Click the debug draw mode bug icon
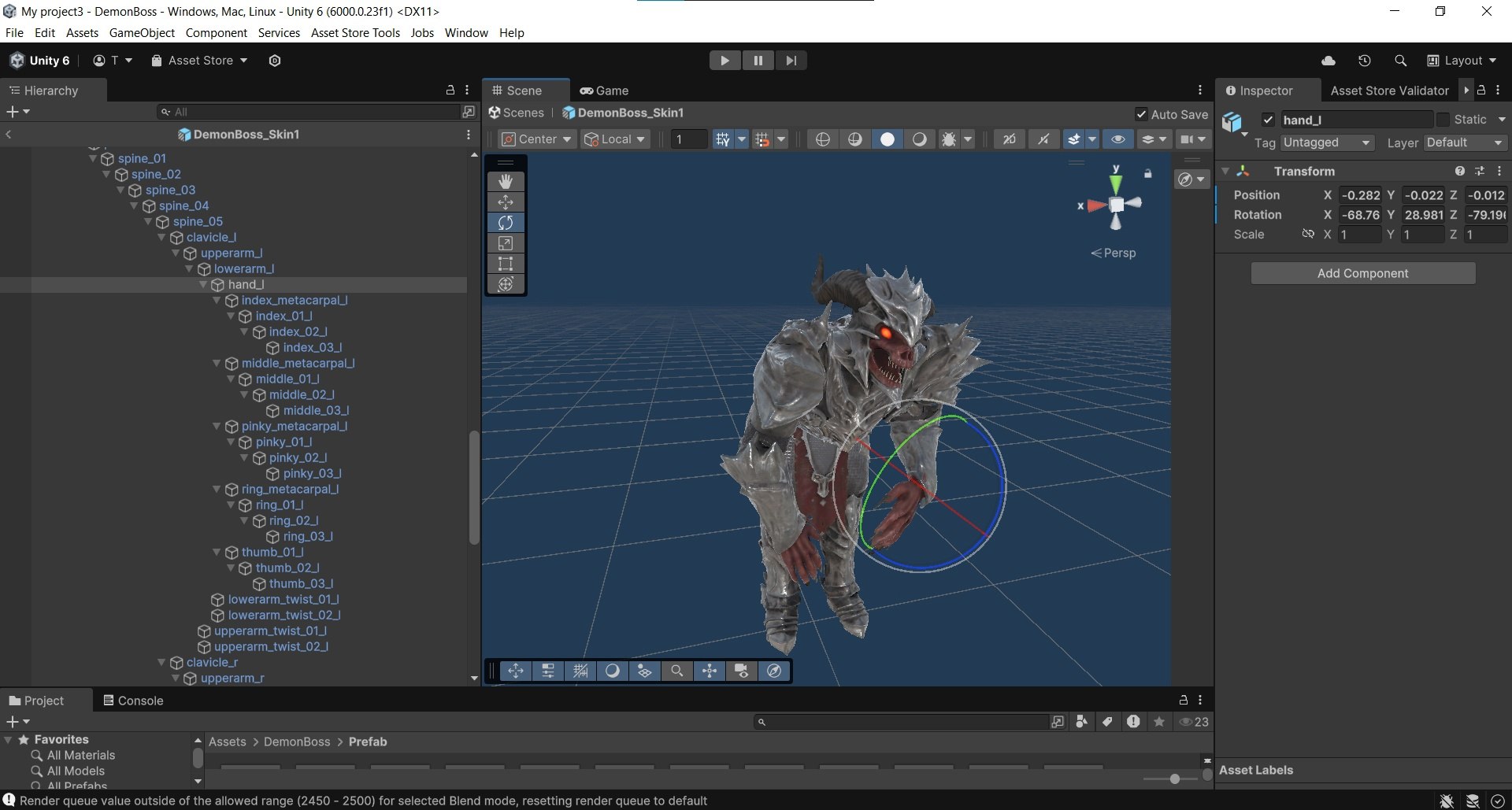 pos(949,139)
